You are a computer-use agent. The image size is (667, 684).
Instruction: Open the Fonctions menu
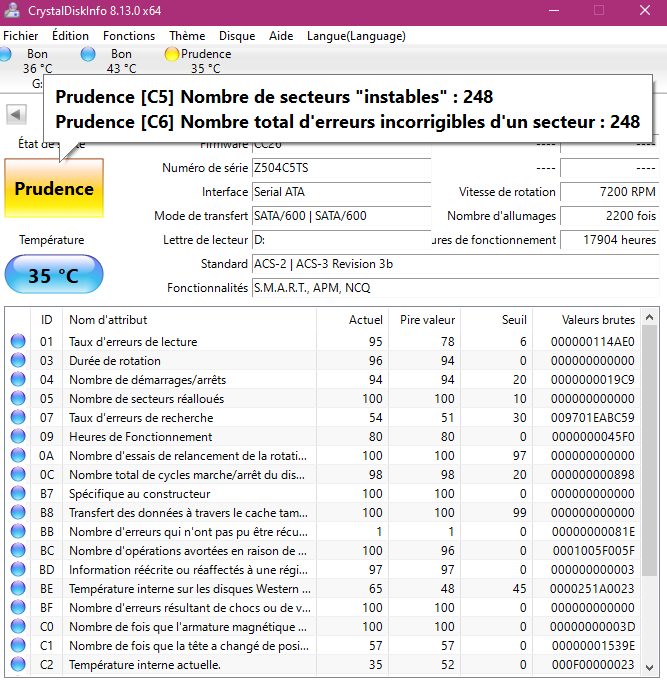(x=129, y=35)
